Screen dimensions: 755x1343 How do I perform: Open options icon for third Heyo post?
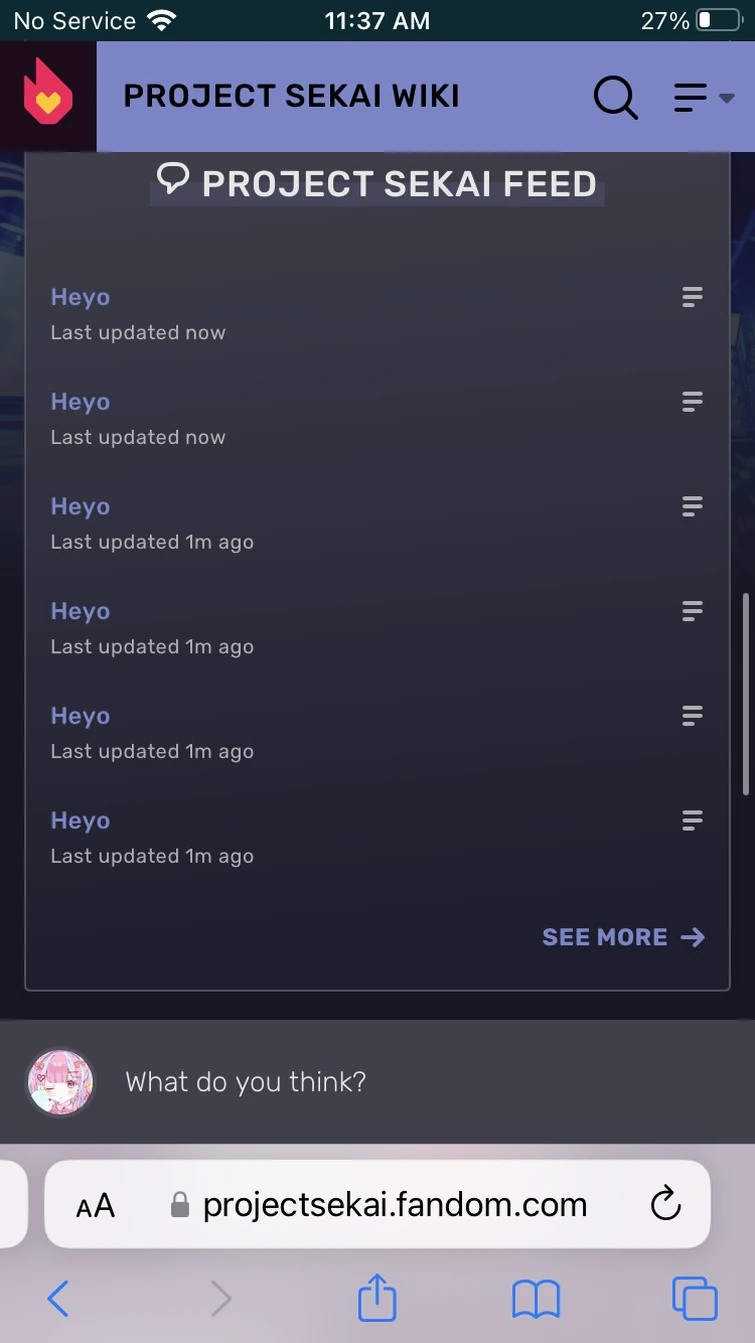tap(692, 507)
